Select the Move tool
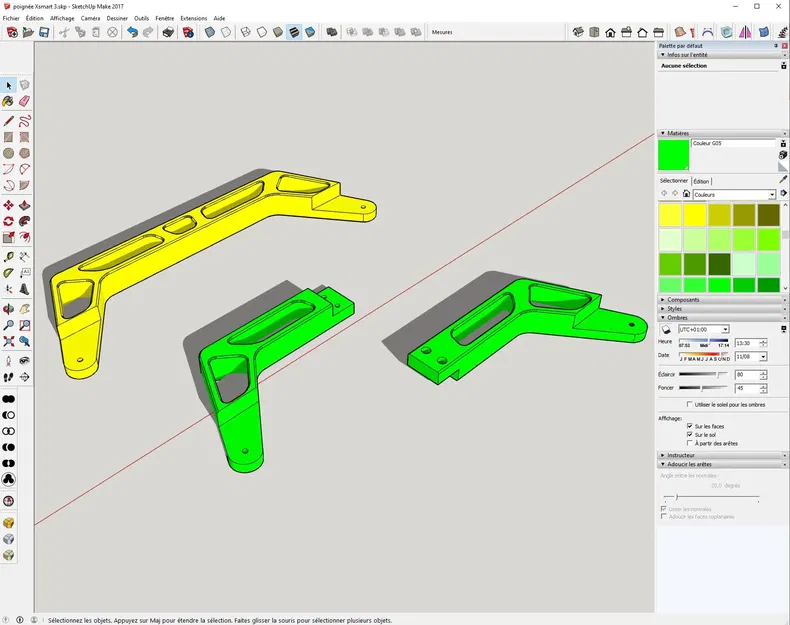Screen dimensions: 790x625 tap(9, 205)
